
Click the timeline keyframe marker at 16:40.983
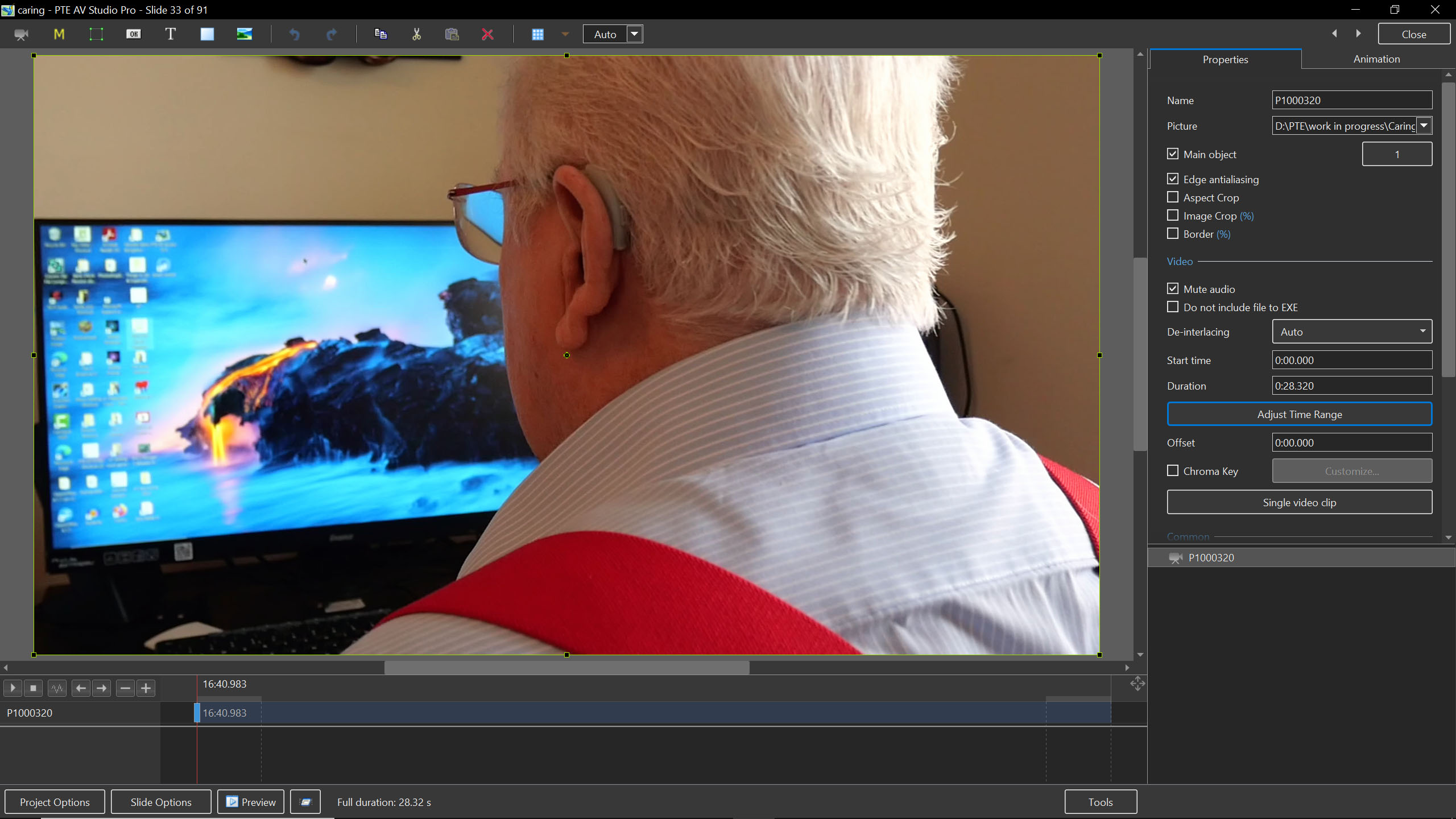click(197, 713)
